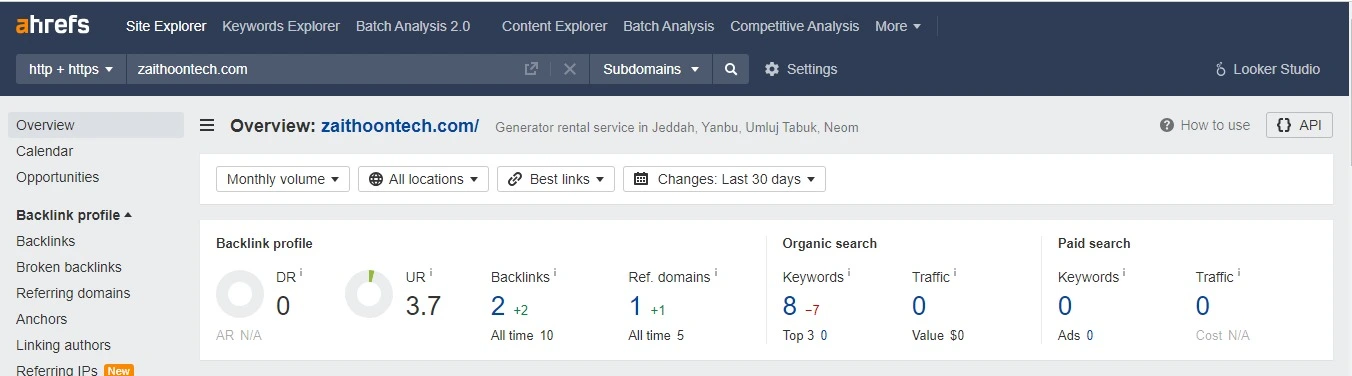The width and height of the screenshot is (1352, 376).
Task: Select Overview in sidebar
Action: pyautogui.click(x=96, y=125)
